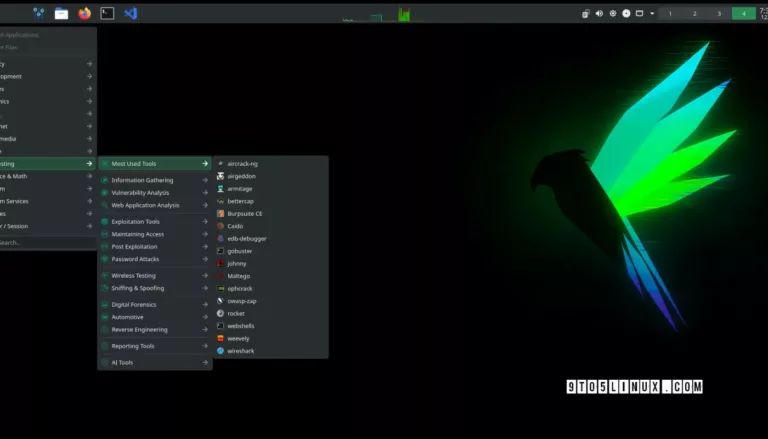
Task: Click the owasp-zap entry
Action: coord(241,300)
